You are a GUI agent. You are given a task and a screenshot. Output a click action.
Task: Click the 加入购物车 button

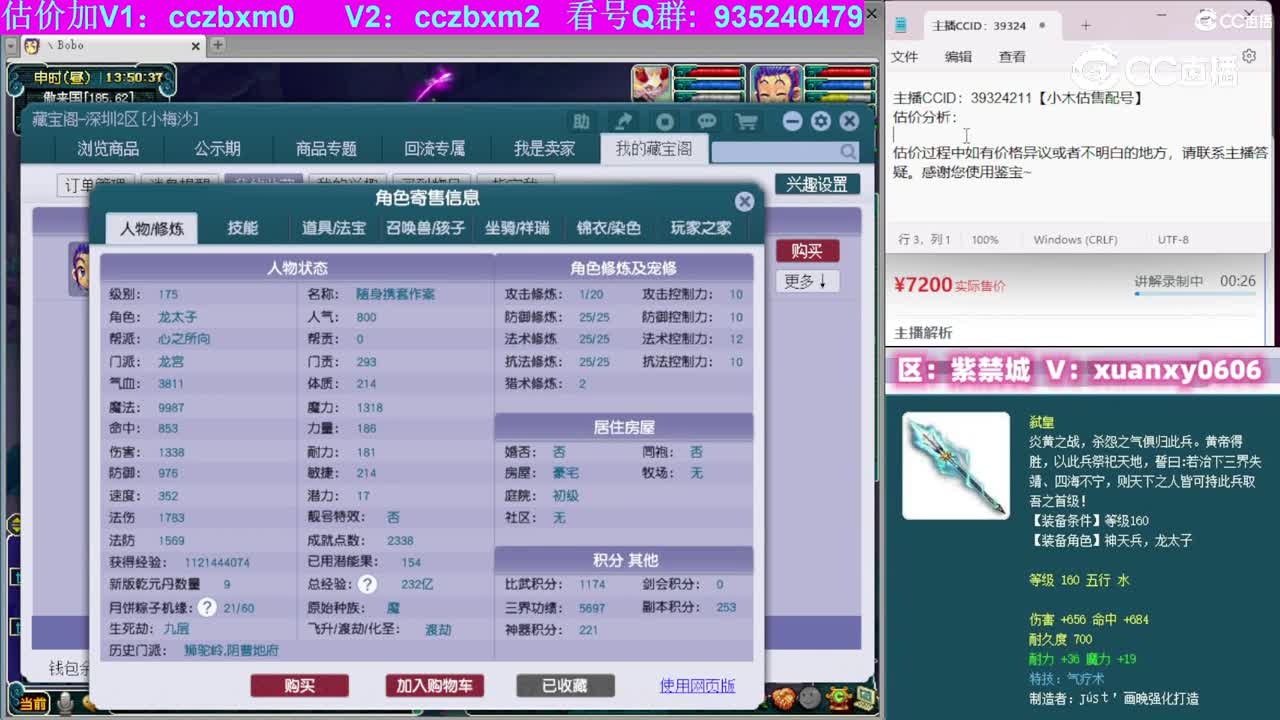pyautogui.click(x=435, y=685)
